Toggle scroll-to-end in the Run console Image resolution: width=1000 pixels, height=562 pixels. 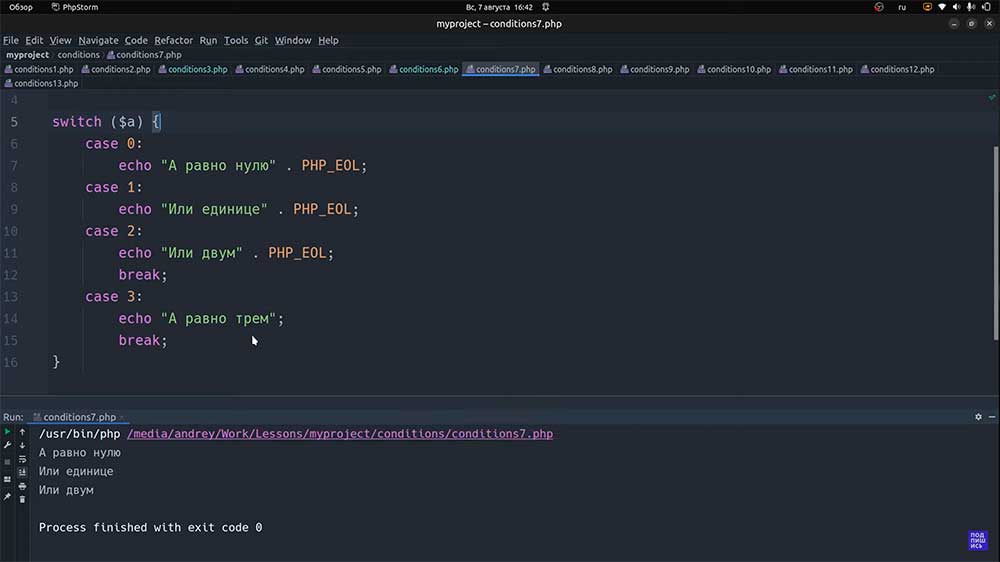point(22,473)
